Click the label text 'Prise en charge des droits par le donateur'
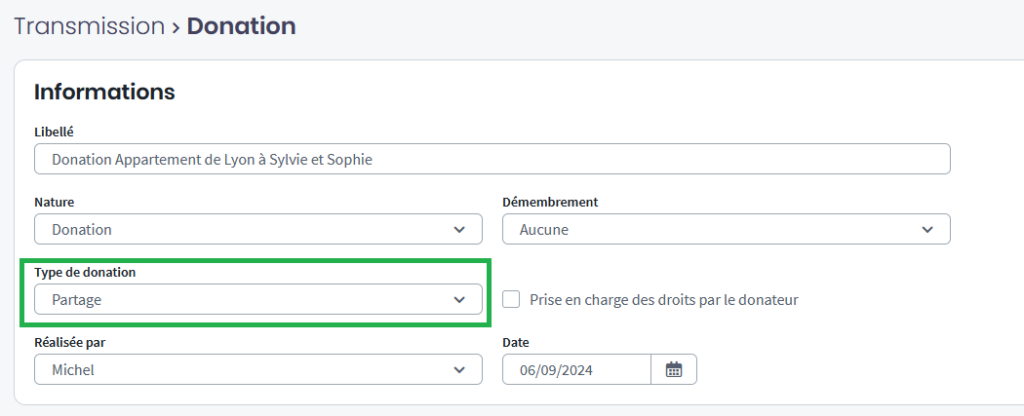Viewport: 1024px width, 416px height. click(x=663, y=299)
